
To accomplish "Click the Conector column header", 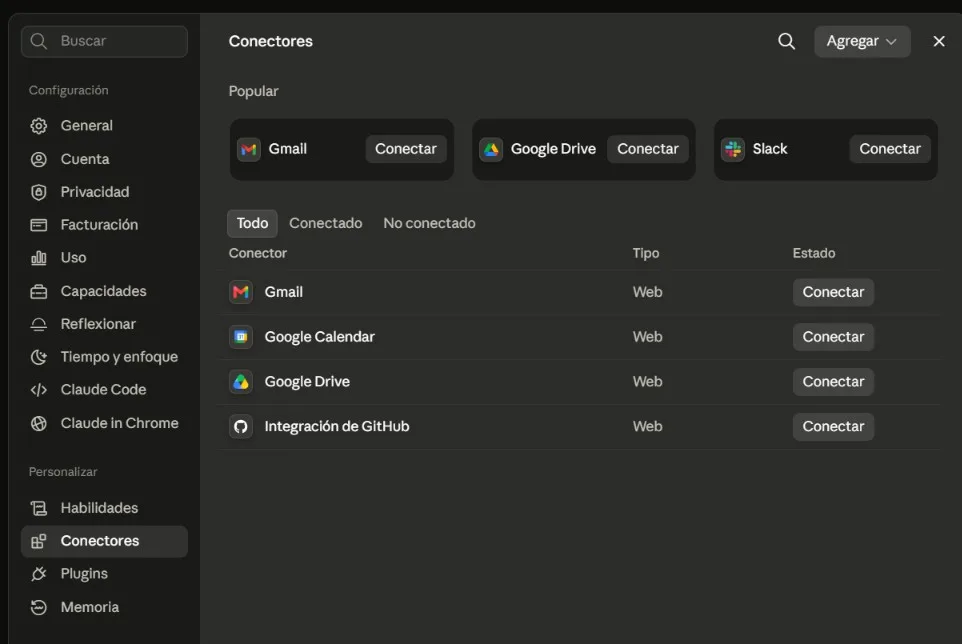I will pos(258,253).
